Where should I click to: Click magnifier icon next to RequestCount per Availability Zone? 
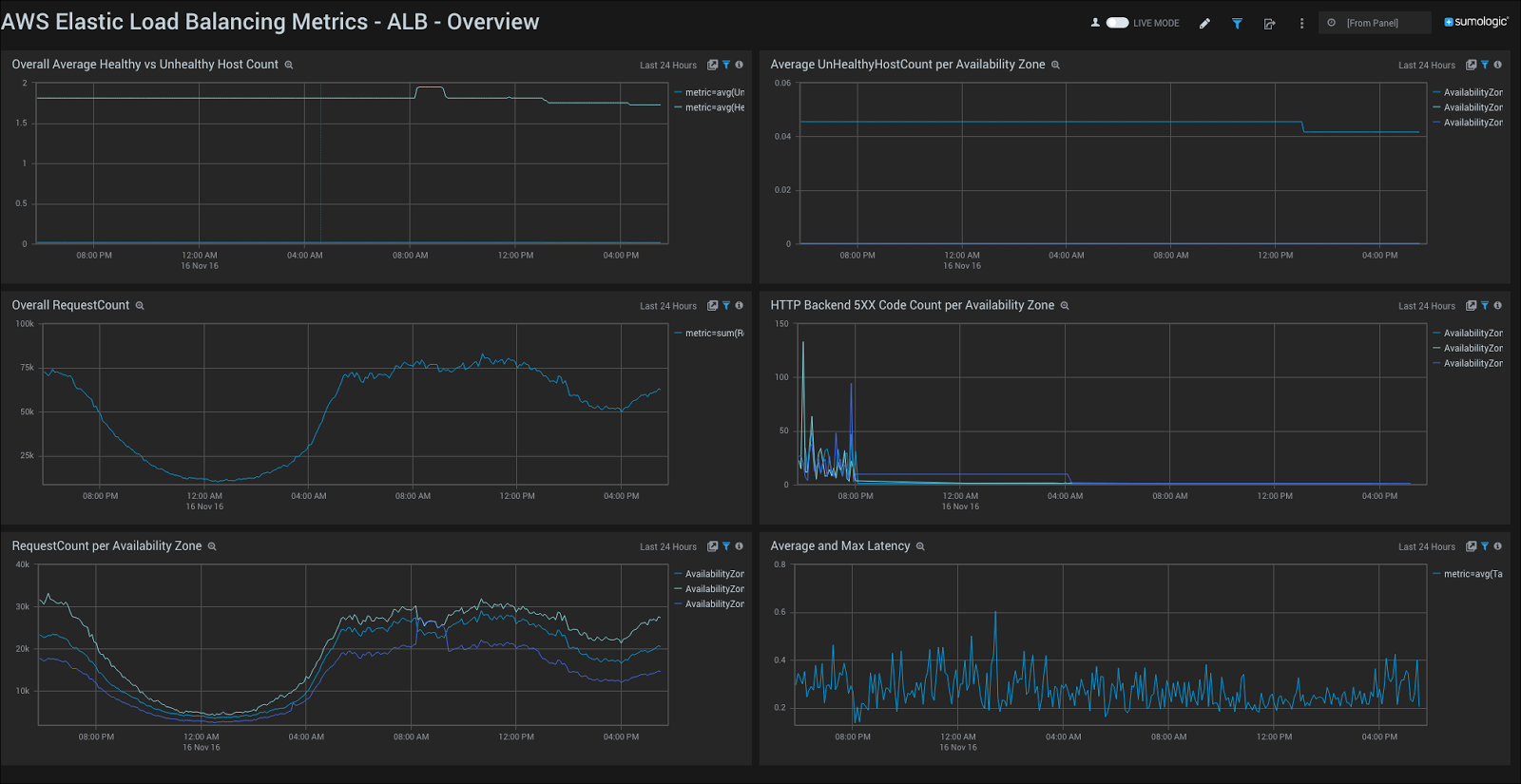(x=212, y=546)
